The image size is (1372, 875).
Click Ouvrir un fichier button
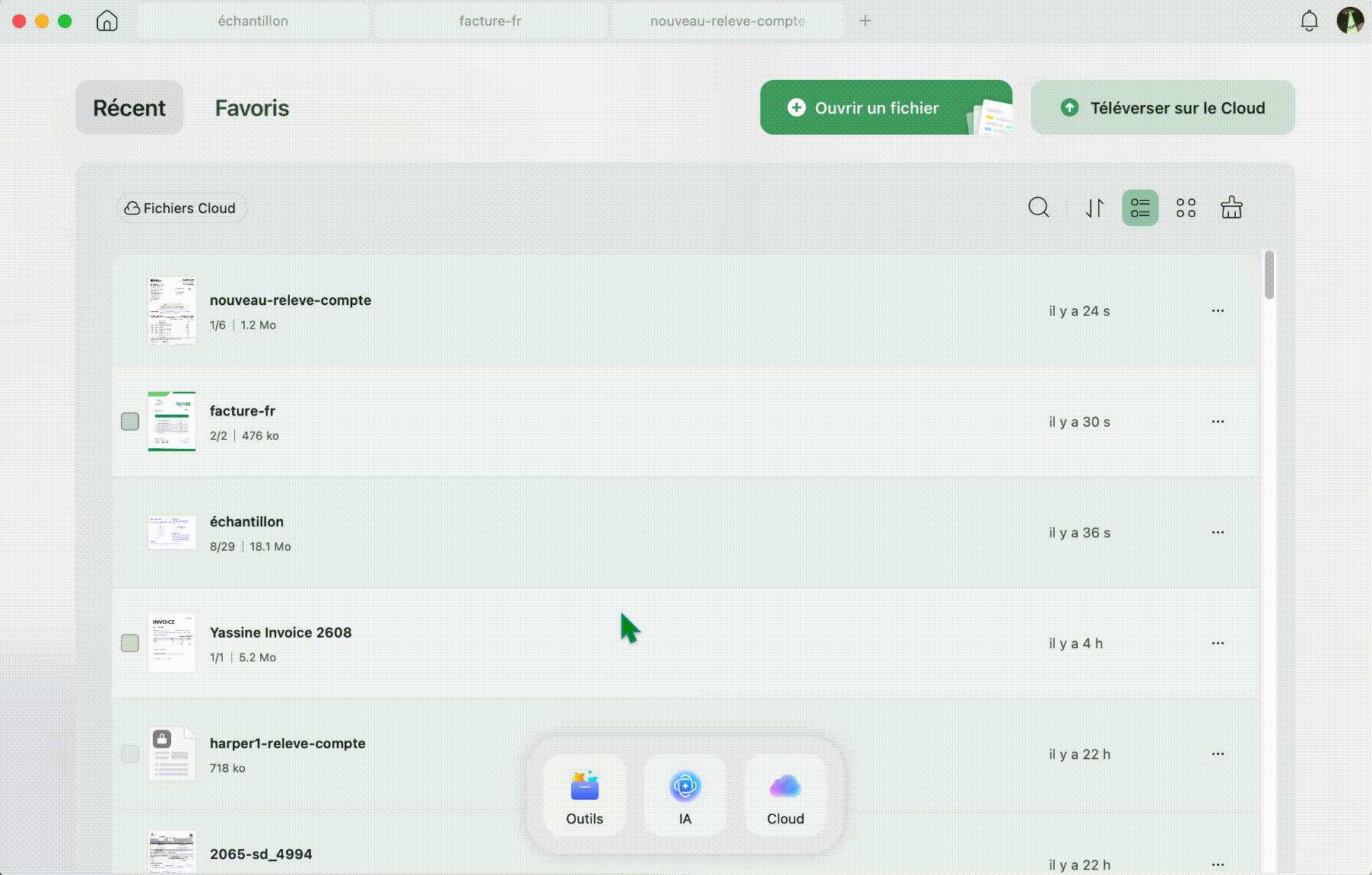tap(886, 108)
